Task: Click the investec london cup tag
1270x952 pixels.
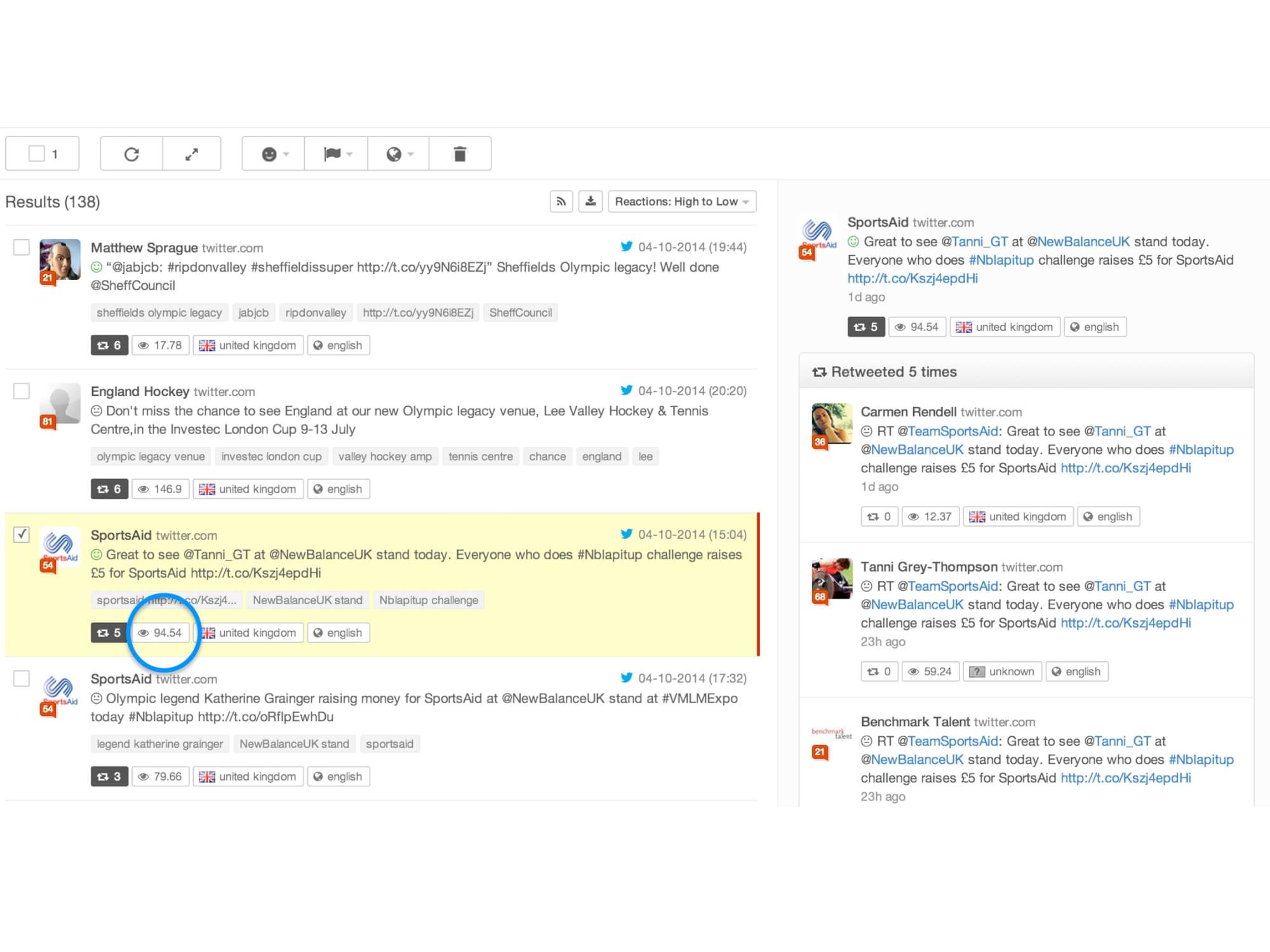Action: (x=271, y=456)
